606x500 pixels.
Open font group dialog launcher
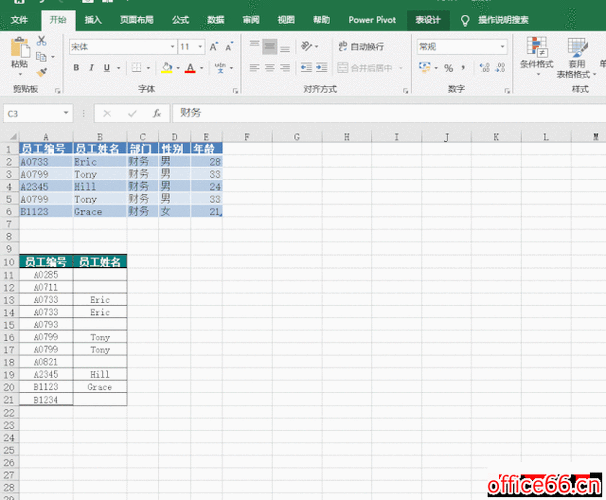coord(235,91)
